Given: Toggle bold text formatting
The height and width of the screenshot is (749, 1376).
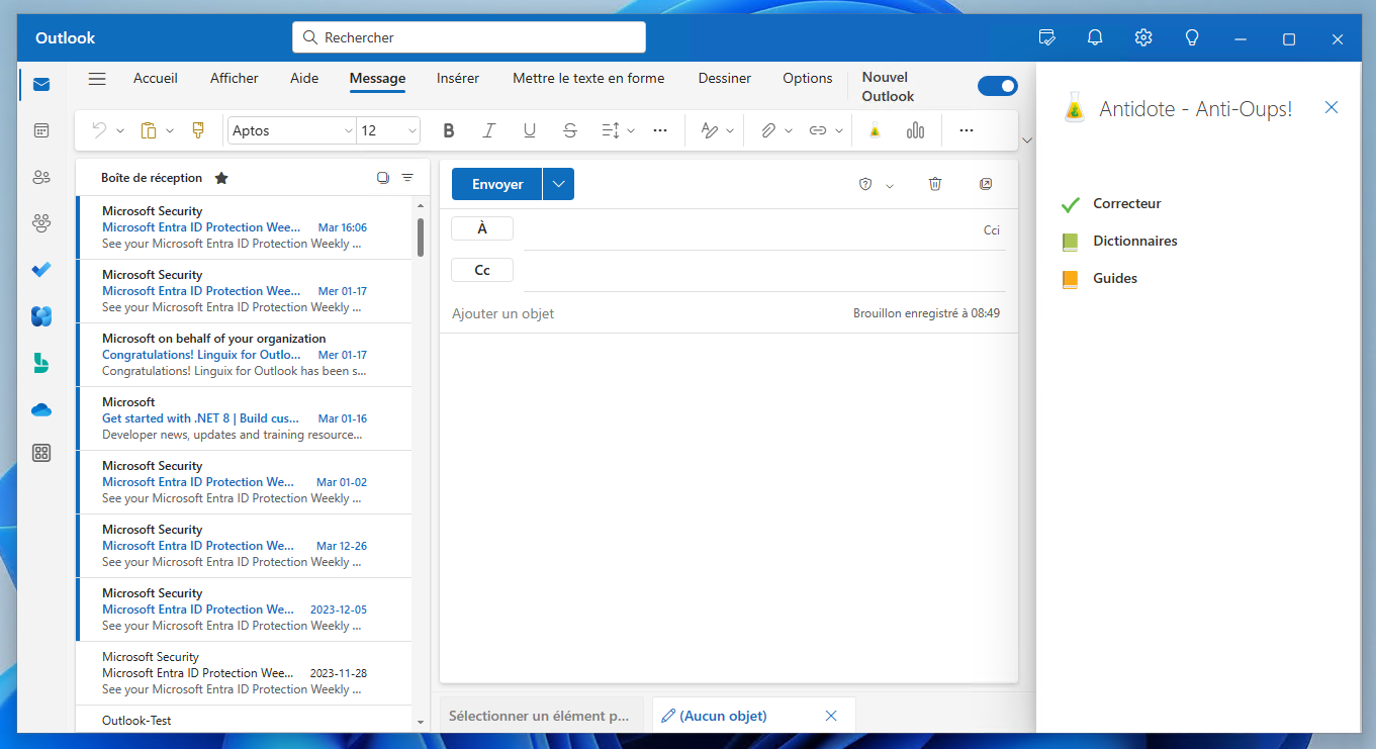Looking at the screenshot, I should [x=449, y=131].
